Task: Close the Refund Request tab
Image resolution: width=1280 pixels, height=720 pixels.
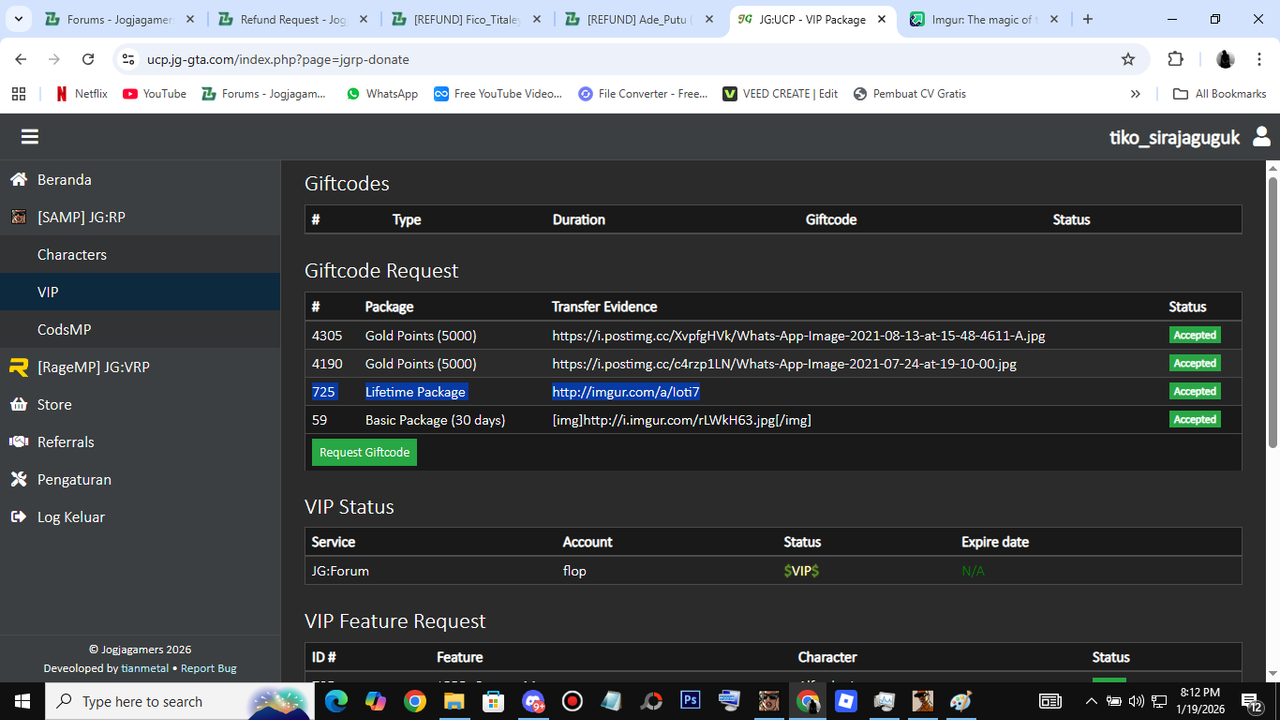Action: (363, 19)
